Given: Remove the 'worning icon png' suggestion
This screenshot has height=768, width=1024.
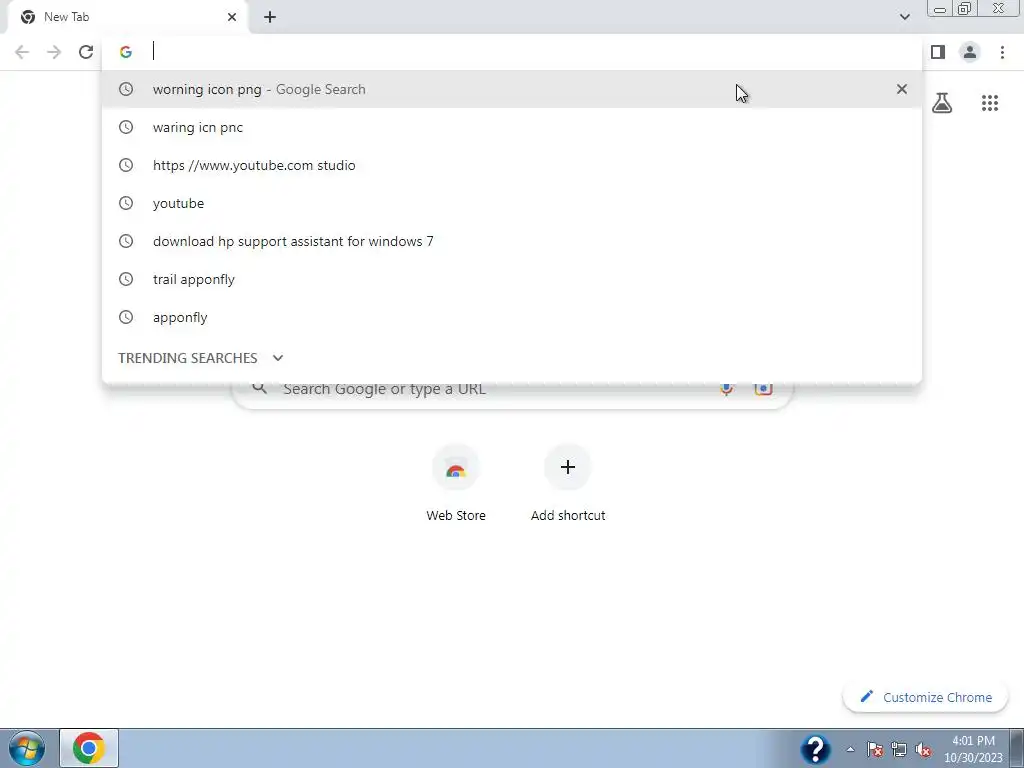Looking at the screenshot, I should 902,89.
